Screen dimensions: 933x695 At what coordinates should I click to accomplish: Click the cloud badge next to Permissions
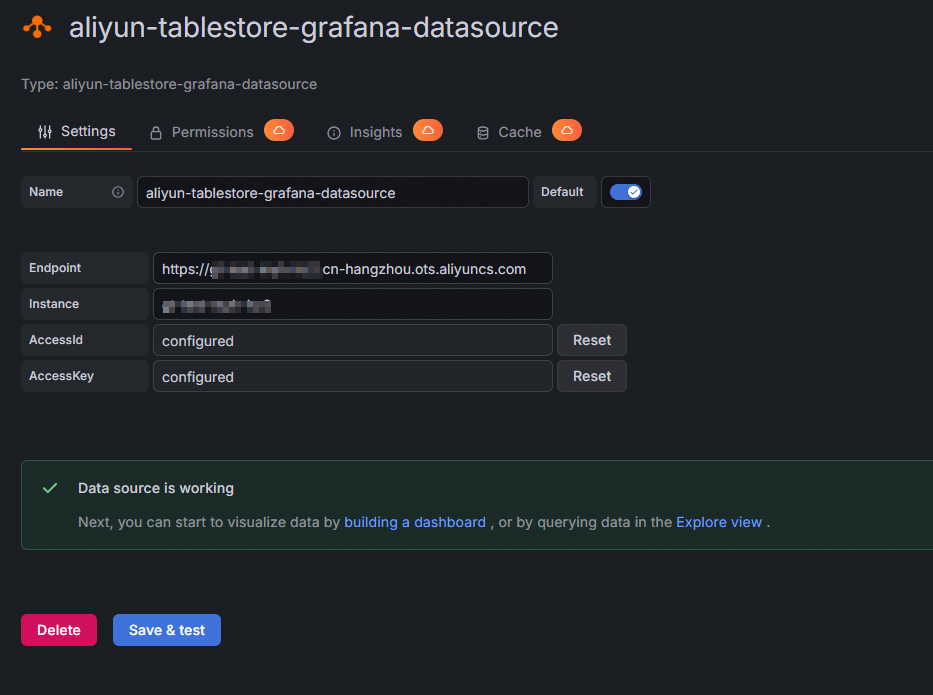click(x=279, y=131)
